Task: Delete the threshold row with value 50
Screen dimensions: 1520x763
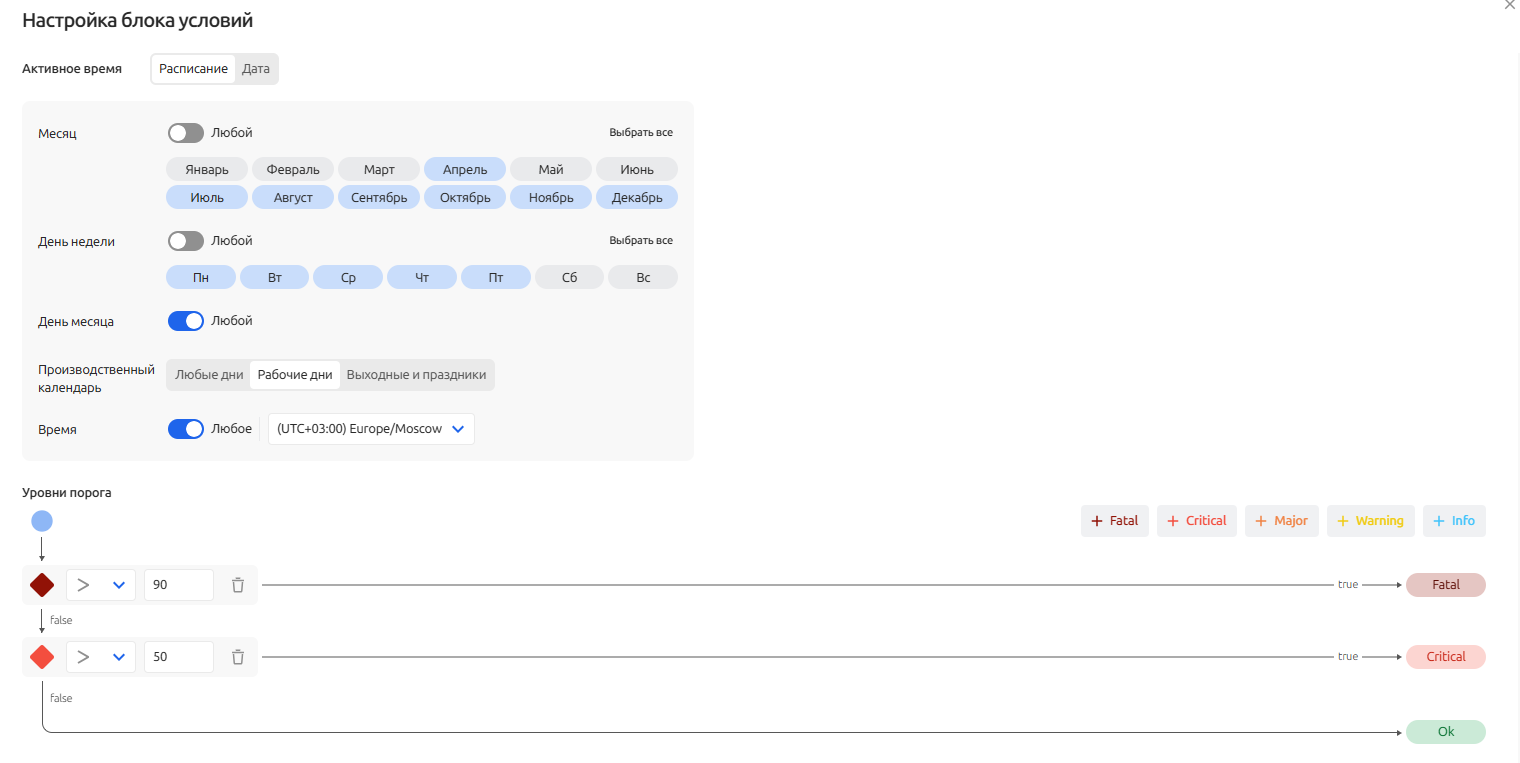Action: coord(238,657)
